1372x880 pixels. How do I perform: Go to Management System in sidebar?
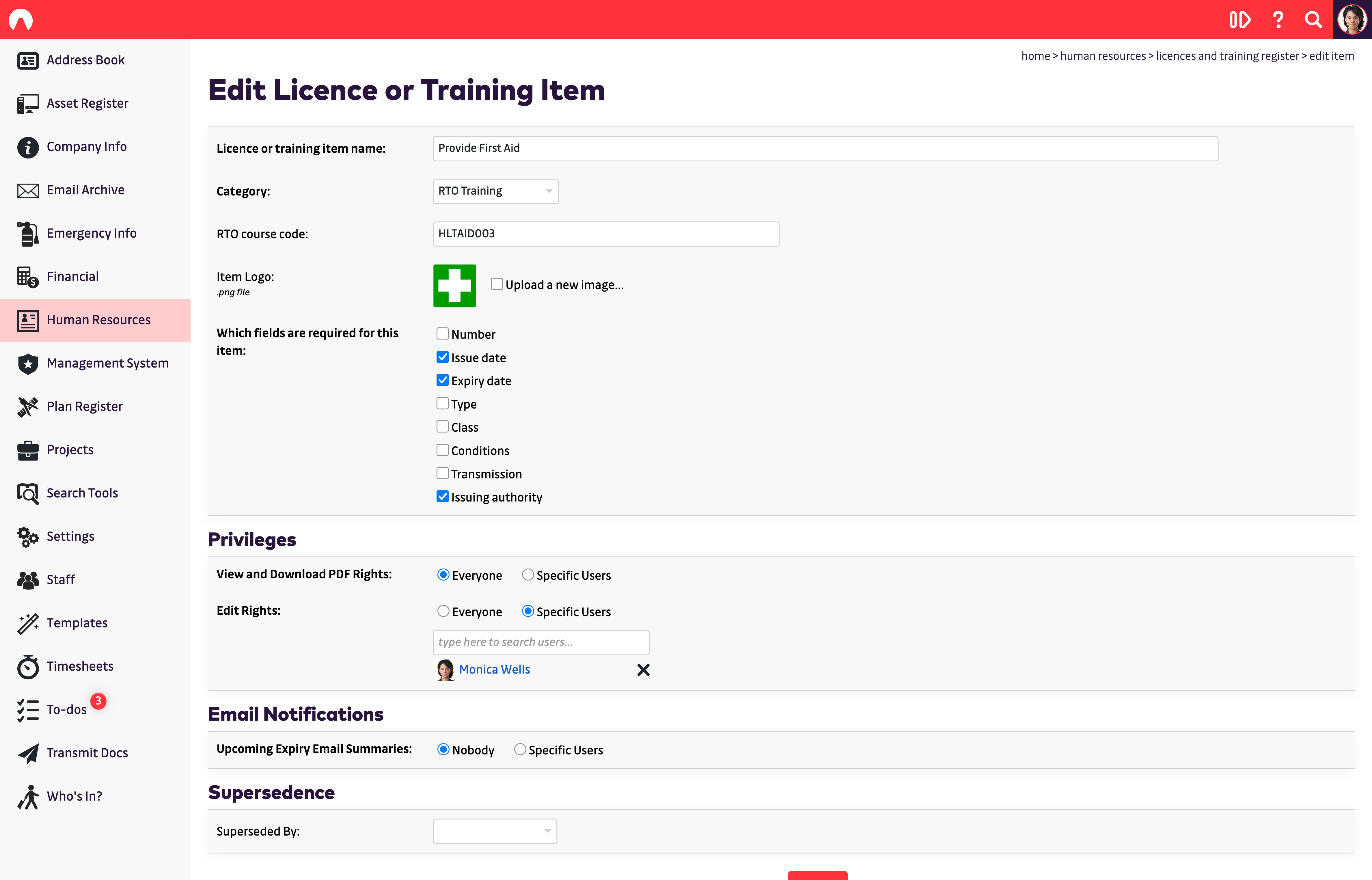107,363
